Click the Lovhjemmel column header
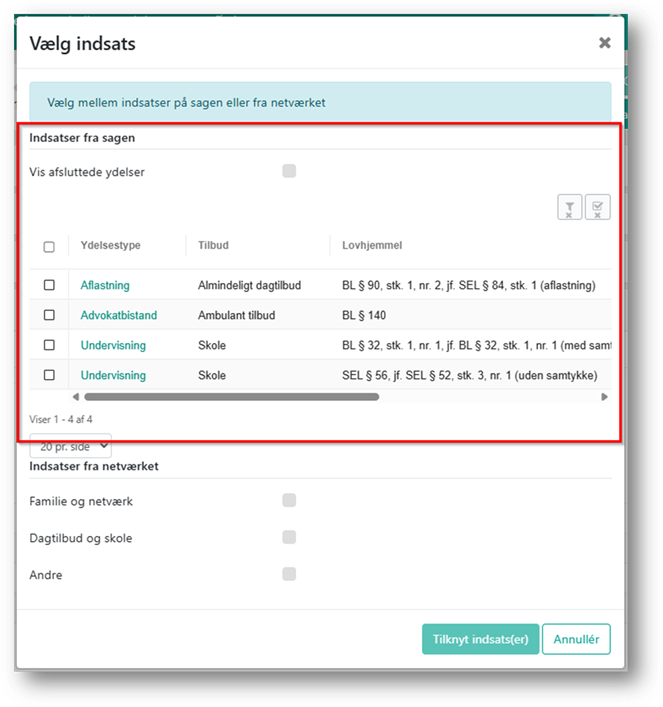The image size is (663, 707). pyautogui.click(x=372, y=245)
